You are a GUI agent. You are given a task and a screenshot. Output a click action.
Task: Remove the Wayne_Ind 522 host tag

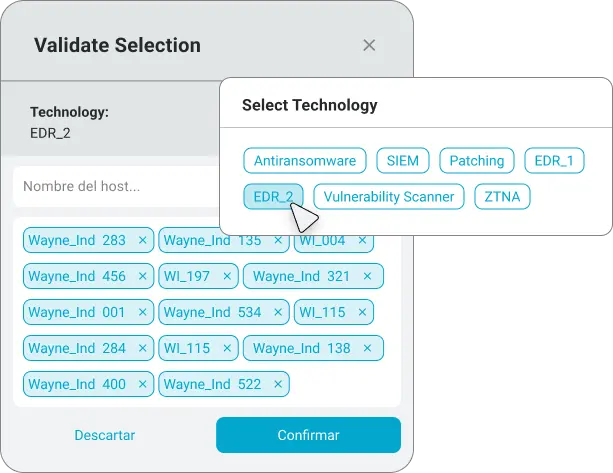coord(278,384)
